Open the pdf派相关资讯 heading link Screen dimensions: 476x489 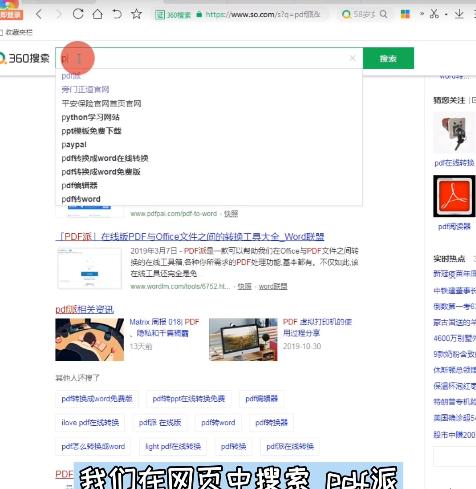pyautogui.click(x=85, y=309)
